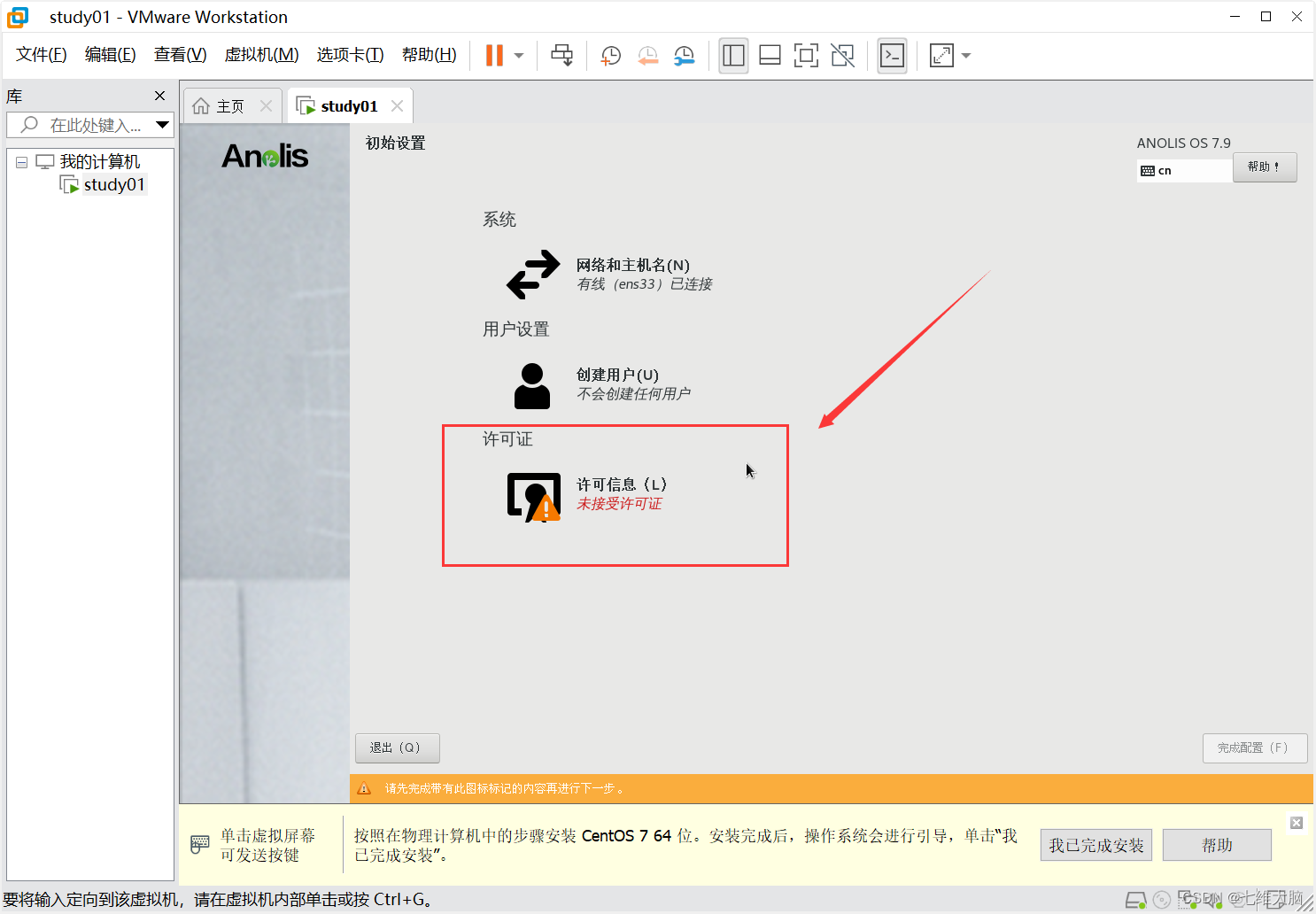
Task: Click the hard disk status bar icon
Action: click(1136, 900)
